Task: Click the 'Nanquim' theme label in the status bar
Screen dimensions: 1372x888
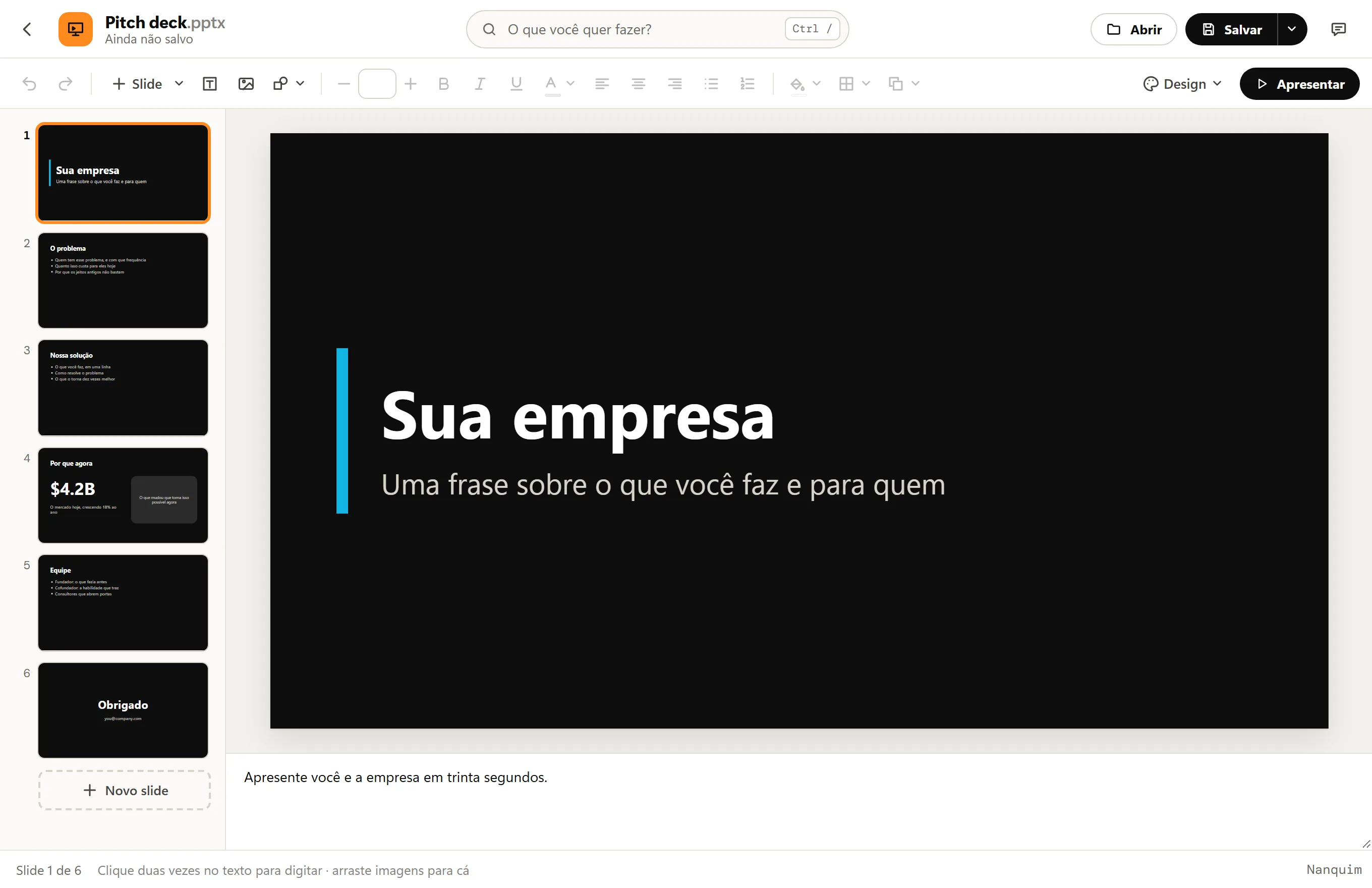Action: 1334,869
